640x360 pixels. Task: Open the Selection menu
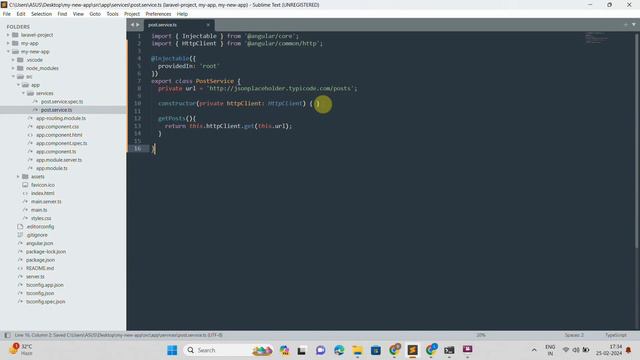coord(42,14)
